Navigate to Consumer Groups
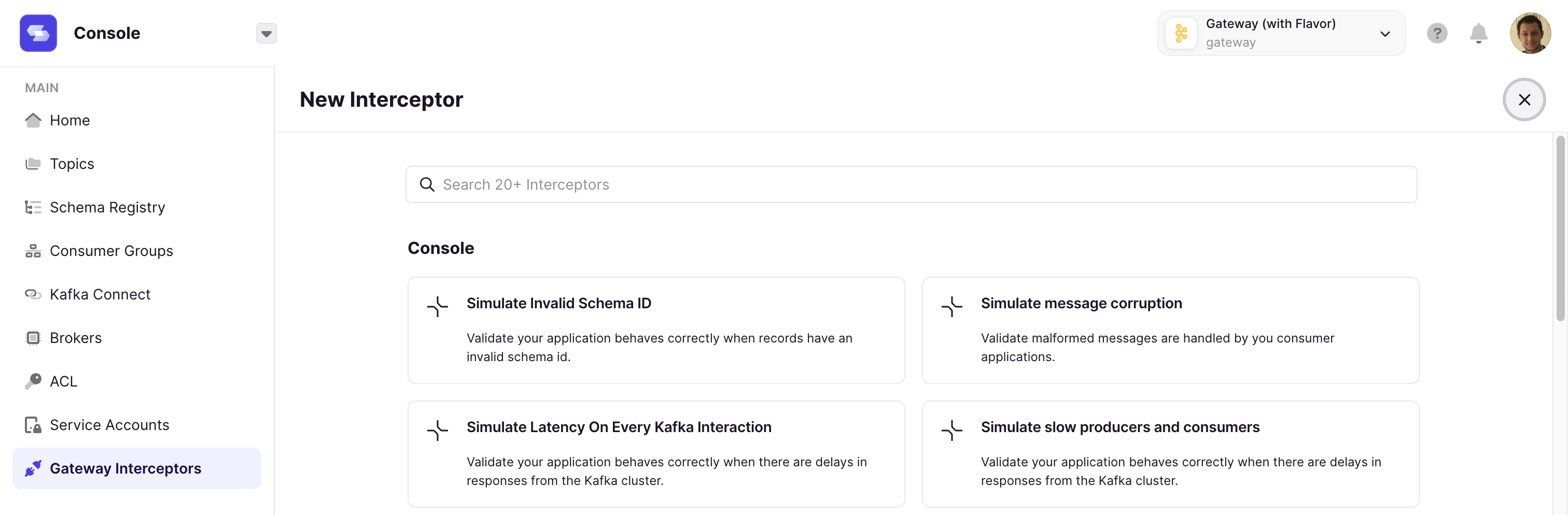The width and height of the screenshot is (1568, 515). [x=111, y=251]
